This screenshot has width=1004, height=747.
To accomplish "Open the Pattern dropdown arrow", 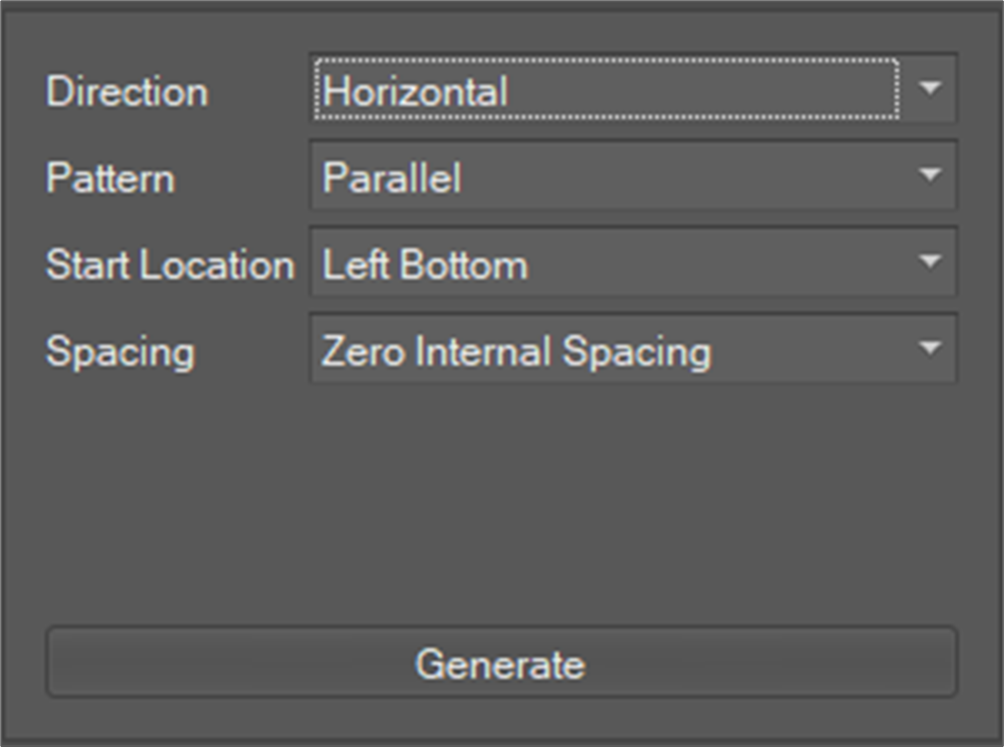I will (x=930, y=176).
